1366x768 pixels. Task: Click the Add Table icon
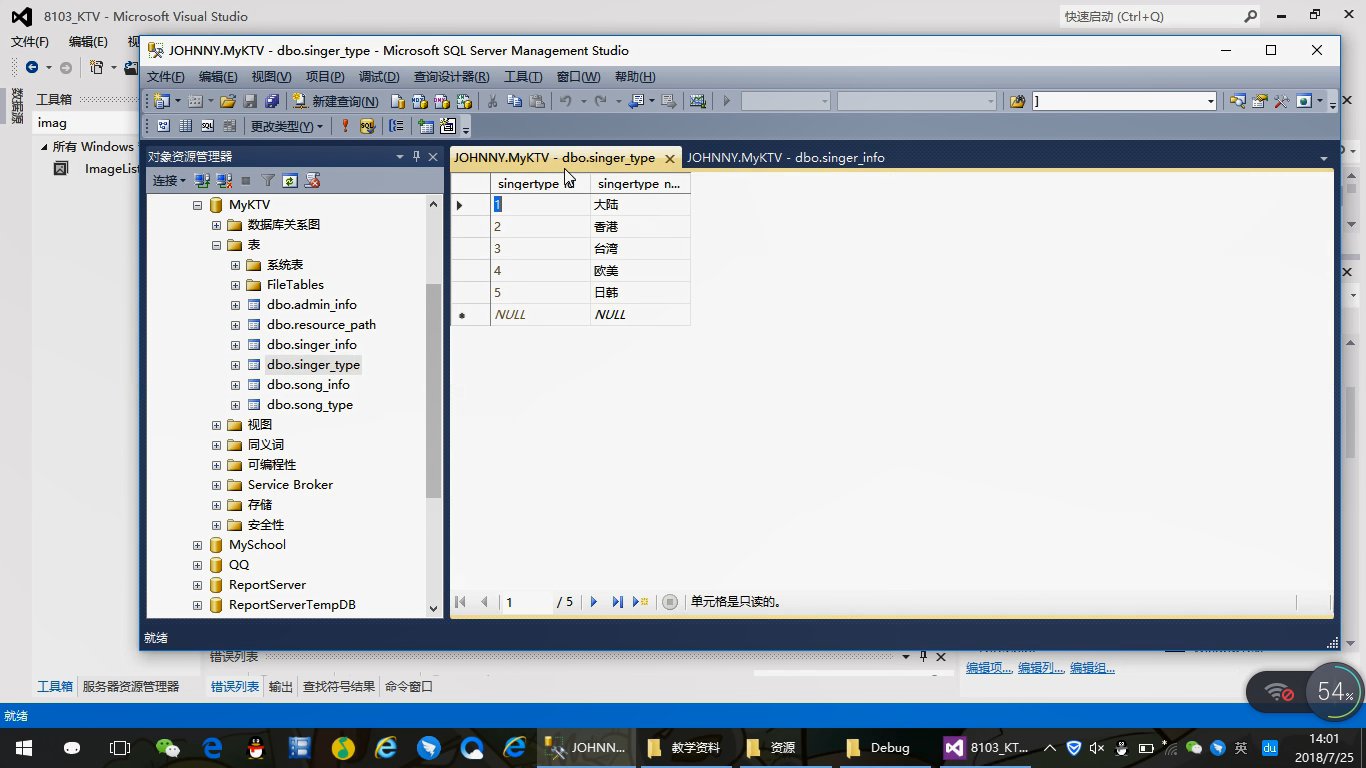click(426, 126)
